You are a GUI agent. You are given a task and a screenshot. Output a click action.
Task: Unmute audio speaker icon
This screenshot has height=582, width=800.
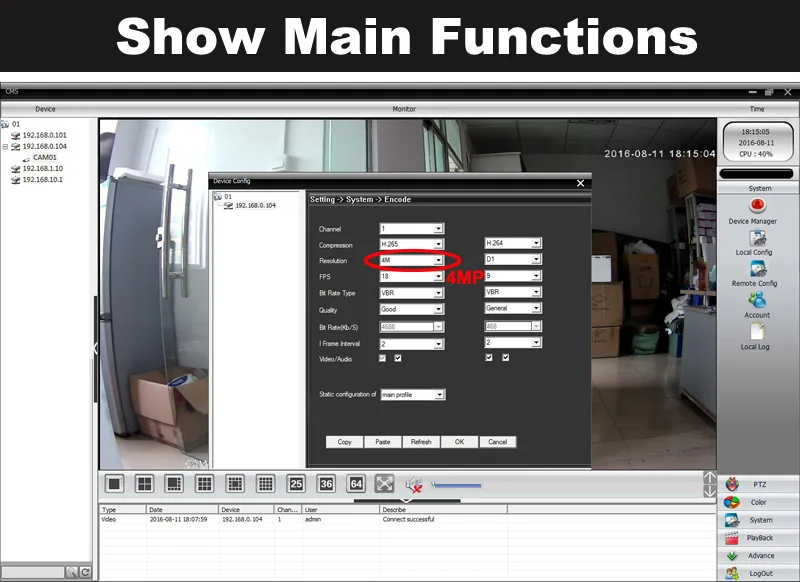pyautogui.click(x=414, y=485)
